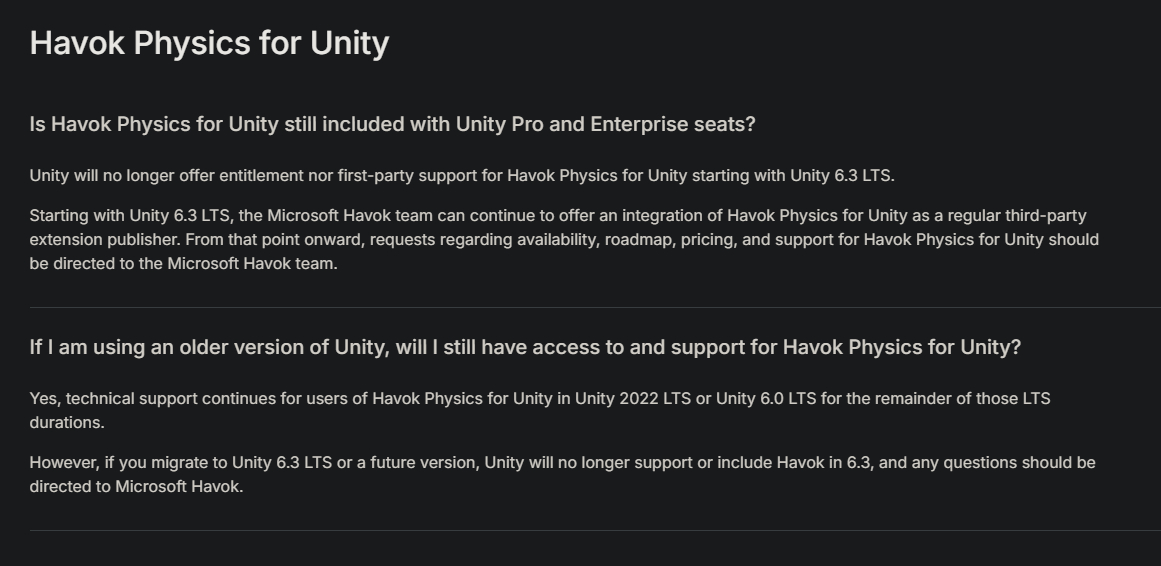
Task: Click the question about Pro and Enterprise seats
Action: pyautogui.click(x=392, y=124)
